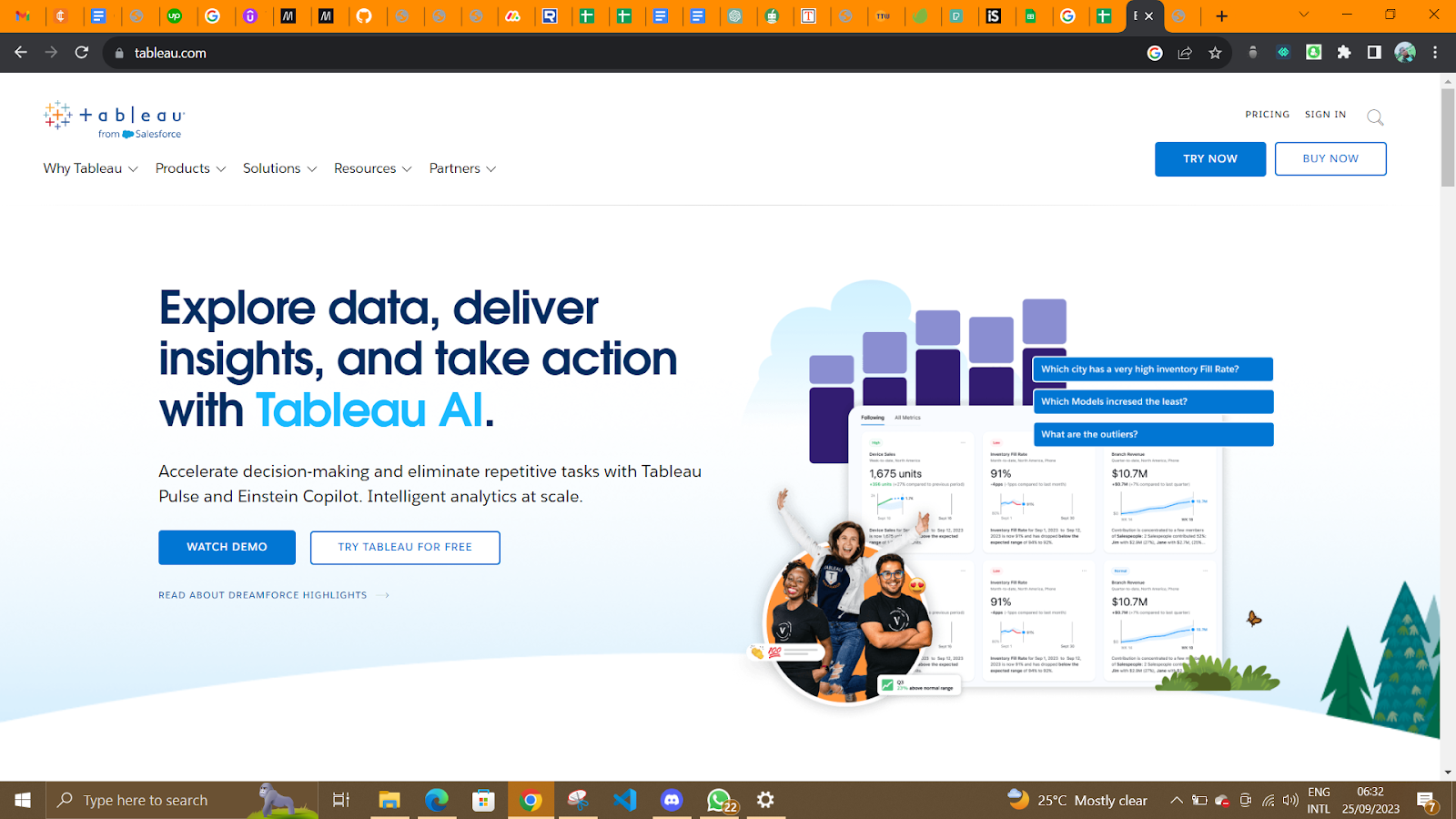The width and height of the screenshot is (1456, 819).
Task: Open the tab search dropdown arrow
Action: click(x=1303, y=15)
